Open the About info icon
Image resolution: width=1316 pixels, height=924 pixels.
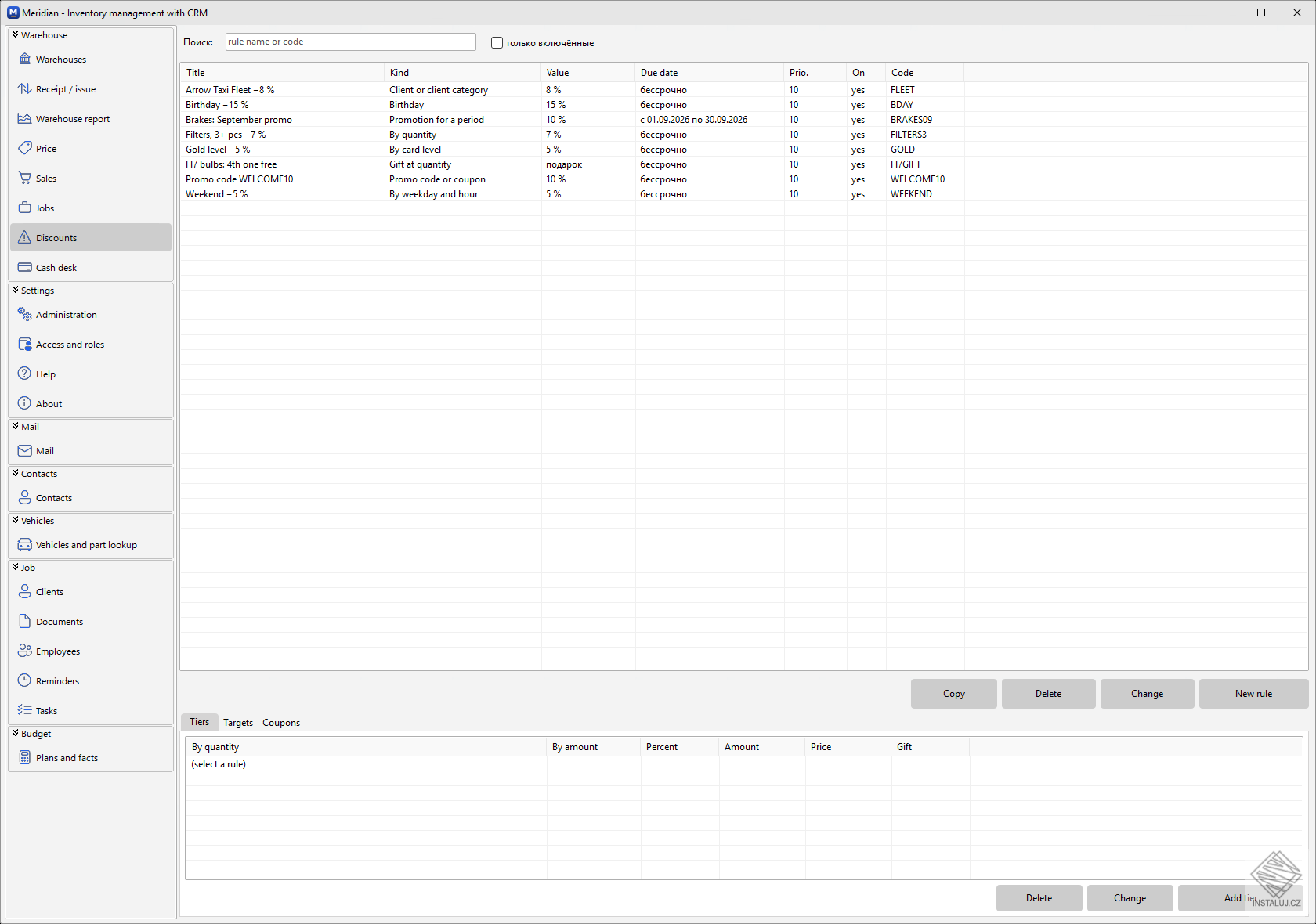(25, 404)
